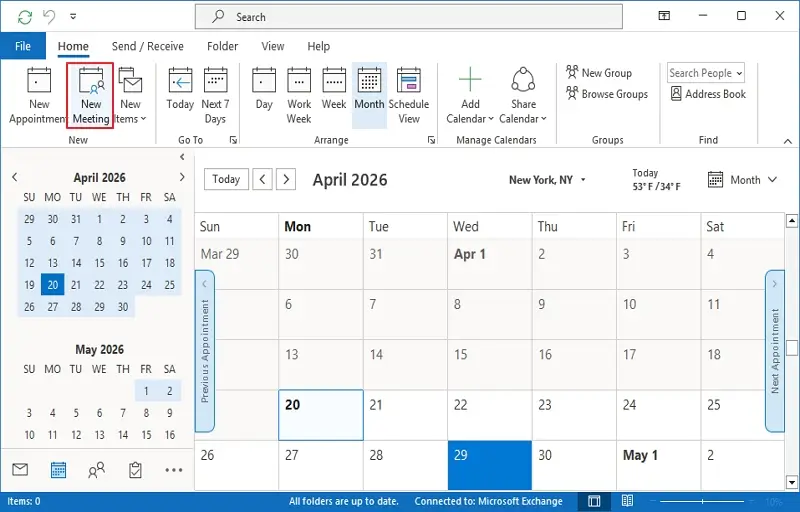Image resolution: width=800 pixels, height=512 pixels.
Task: Click the Previous Appointment side tab
Action: pos(205,351)
